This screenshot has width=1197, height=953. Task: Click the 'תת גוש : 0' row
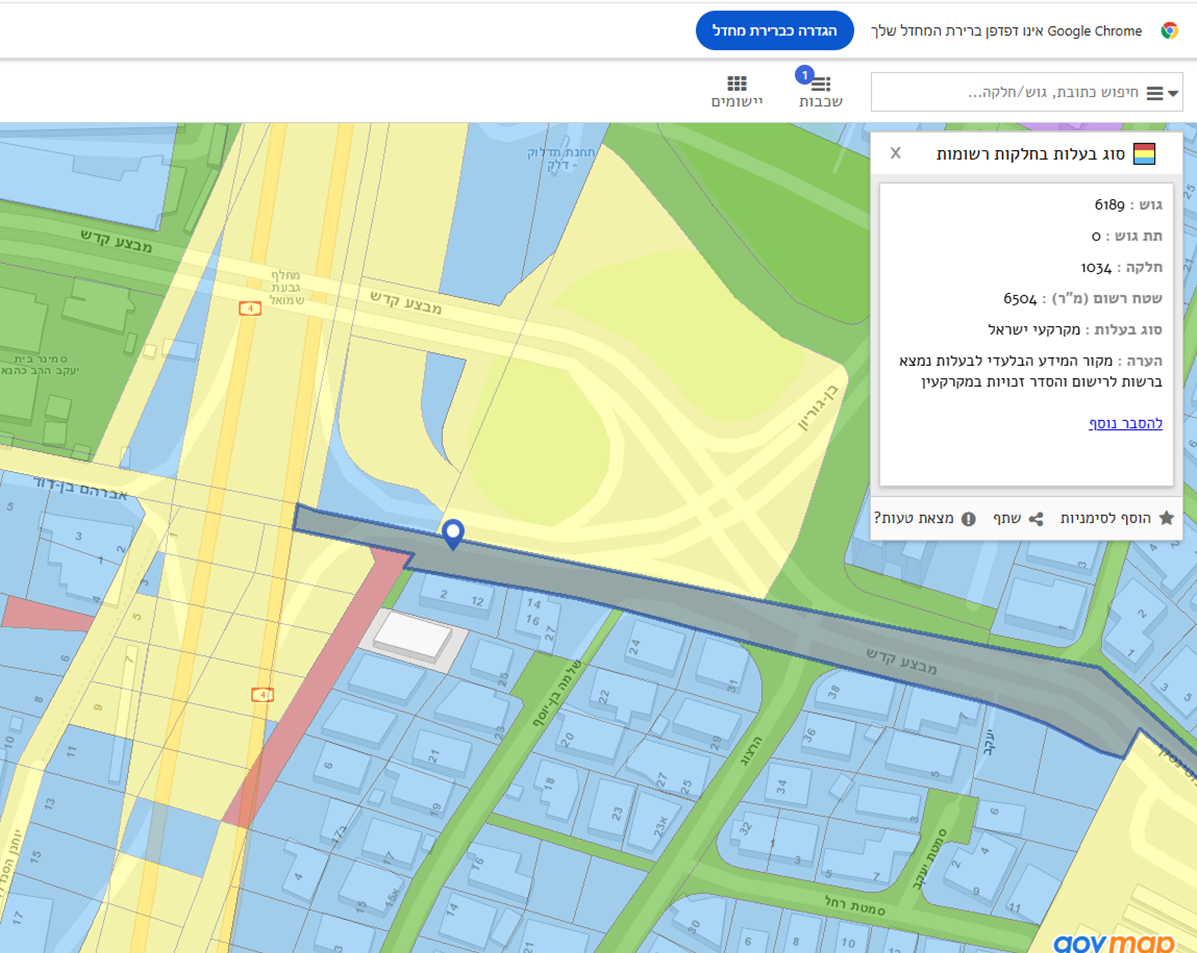1127,236
